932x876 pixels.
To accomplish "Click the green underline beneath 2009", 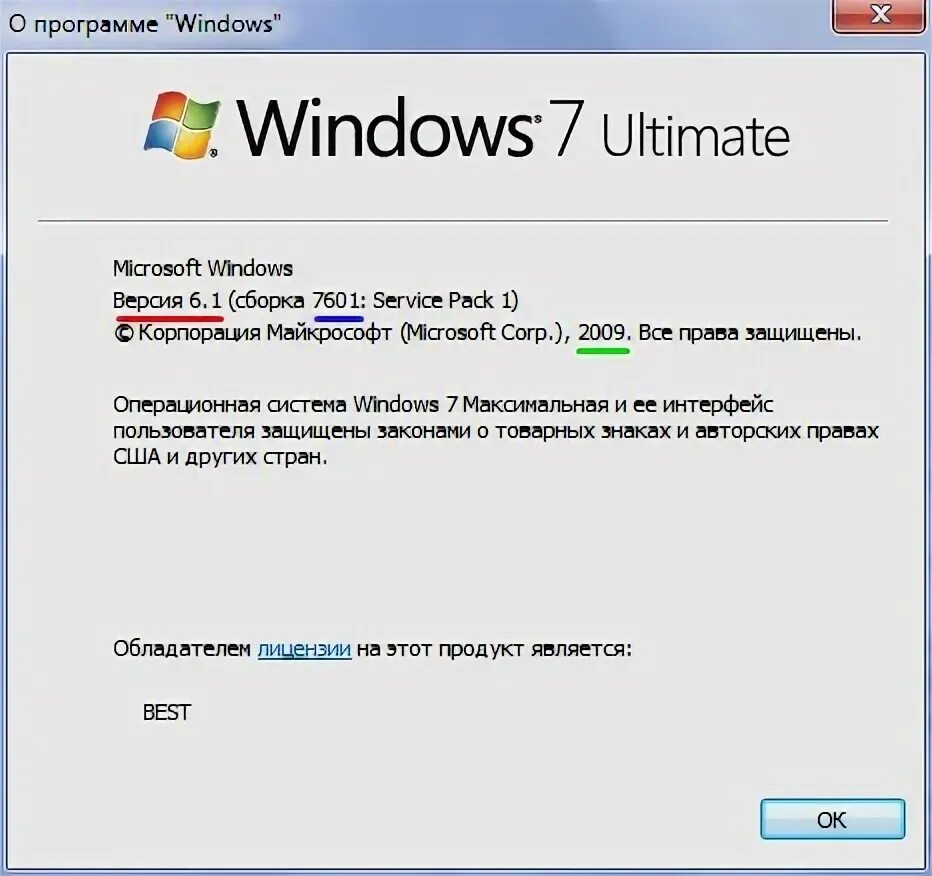I will tap(603, 351).
